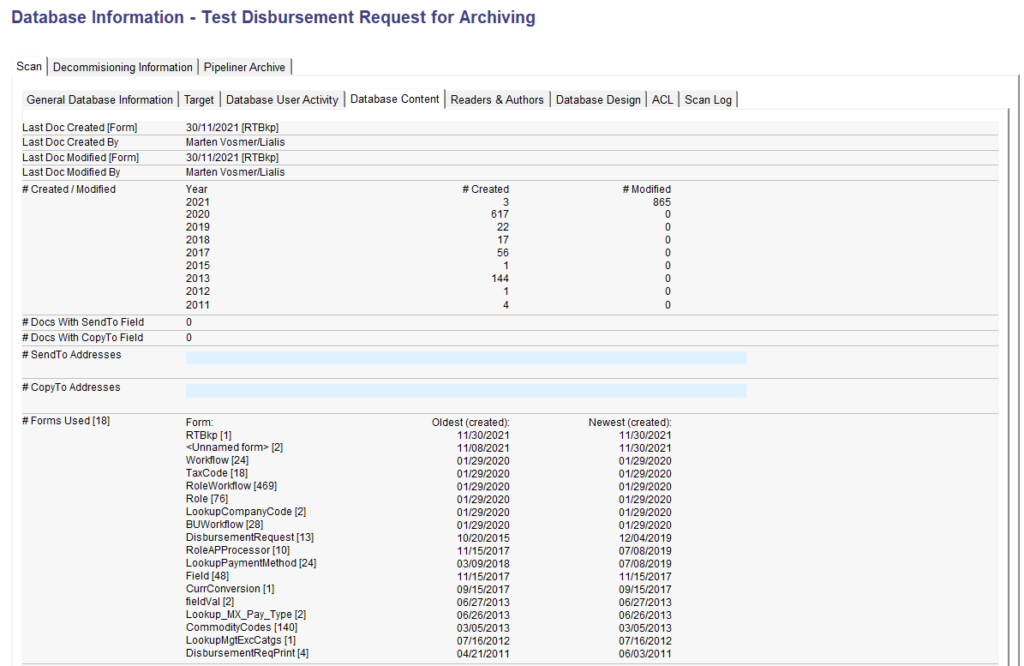This screenshot has height=666, width=1024.
Task: Switch to the Decommissioning Information tab
Action: (x=122, y=66)
